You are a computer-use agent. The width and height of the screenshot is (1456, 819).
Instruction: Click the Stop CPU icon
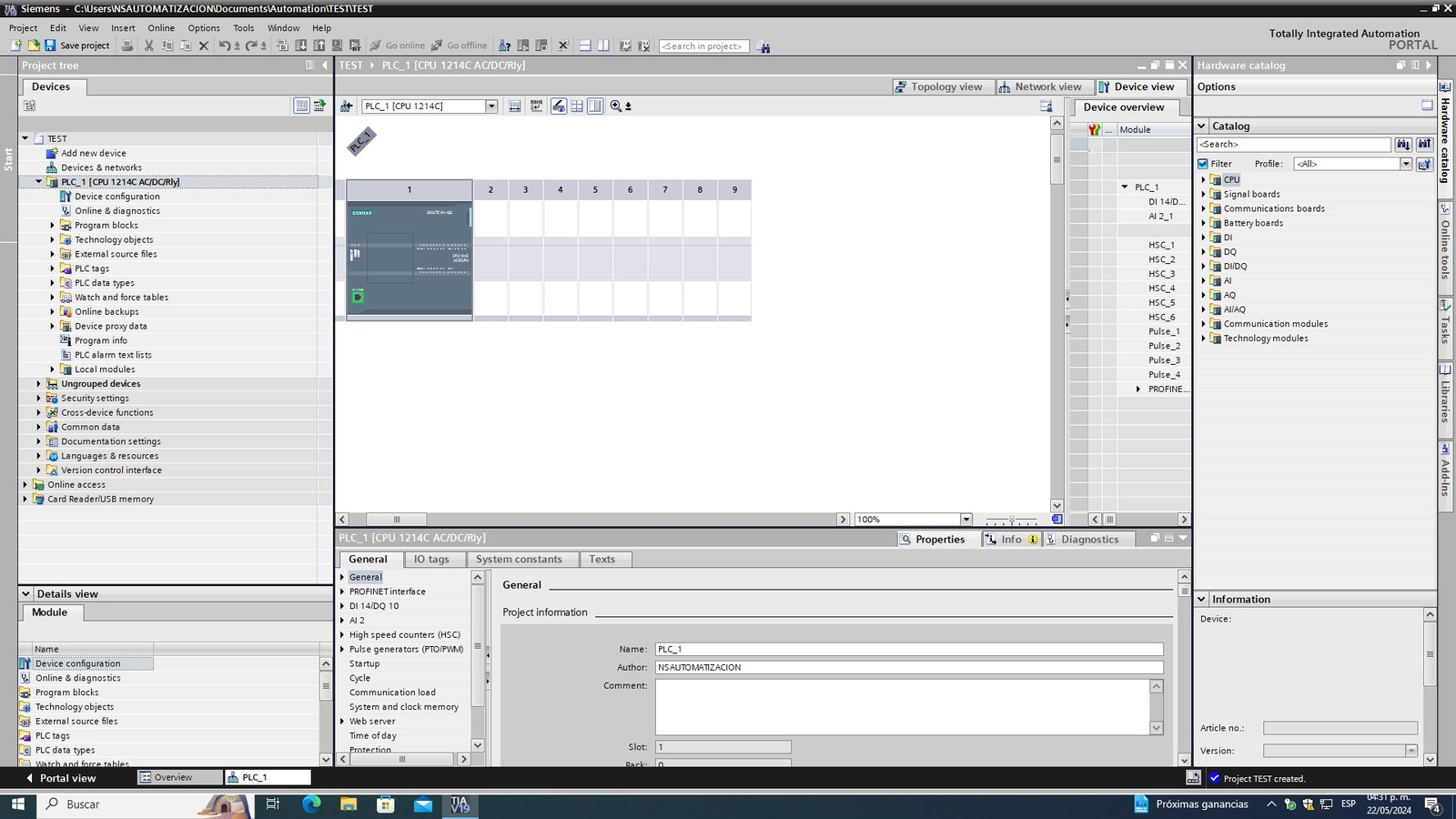[x=541, y=45]
